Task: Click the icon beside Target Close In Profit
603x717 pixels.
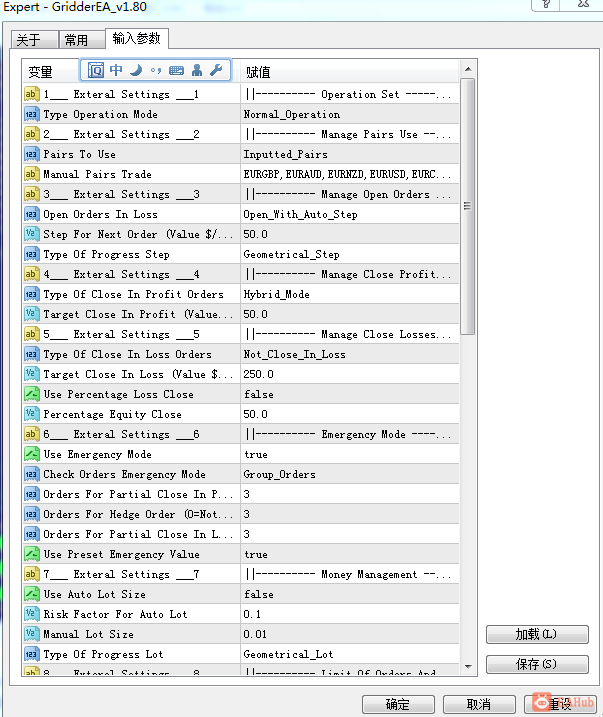Action: (32, 314)
